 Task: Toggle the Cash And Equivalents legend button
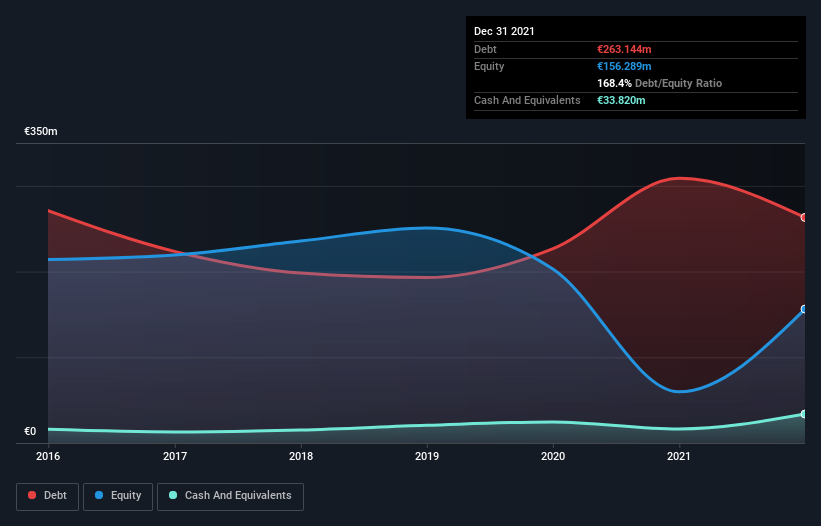click(x=230, y=496)
